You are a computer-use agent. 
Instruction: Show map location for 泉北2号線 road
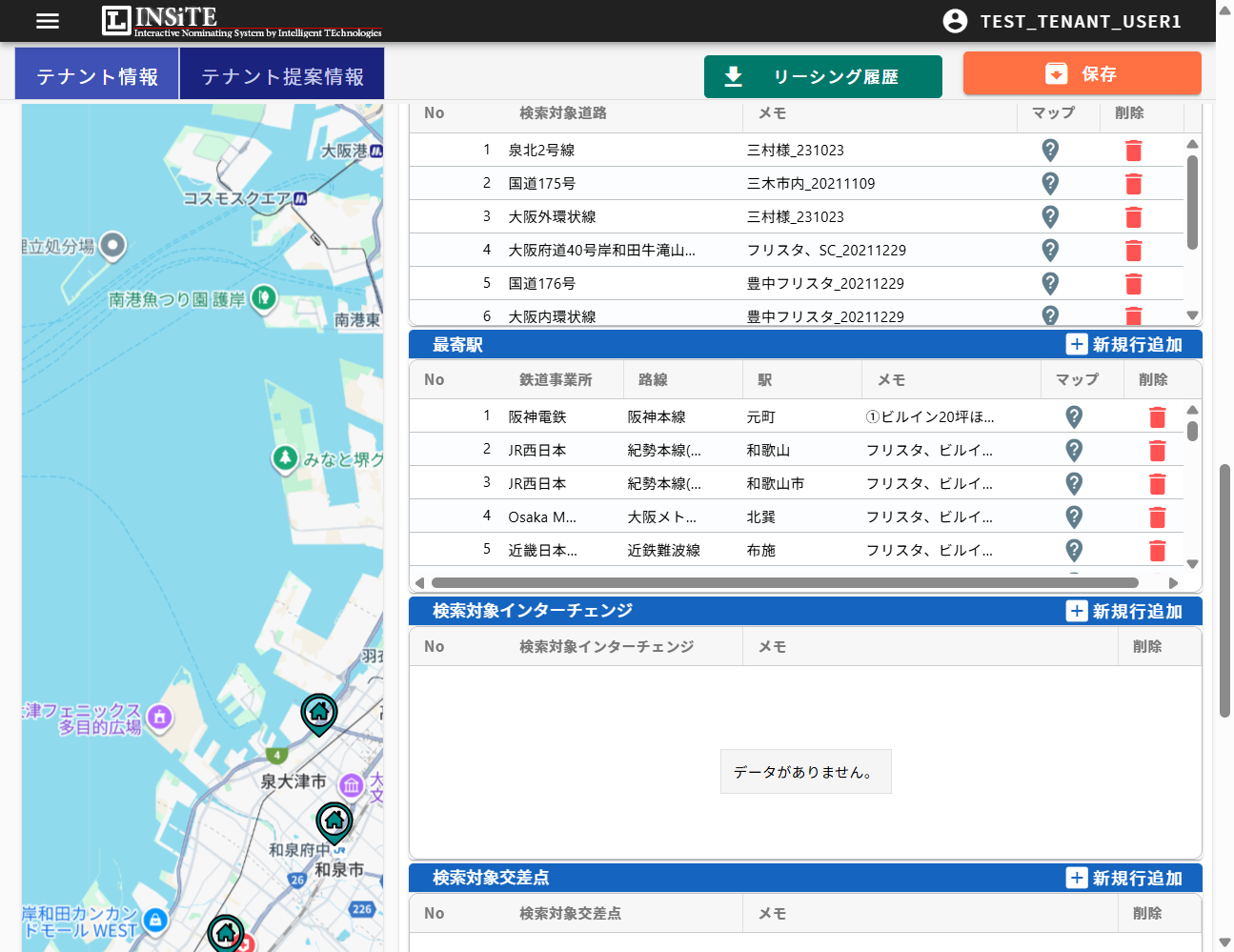point(1049,150)
